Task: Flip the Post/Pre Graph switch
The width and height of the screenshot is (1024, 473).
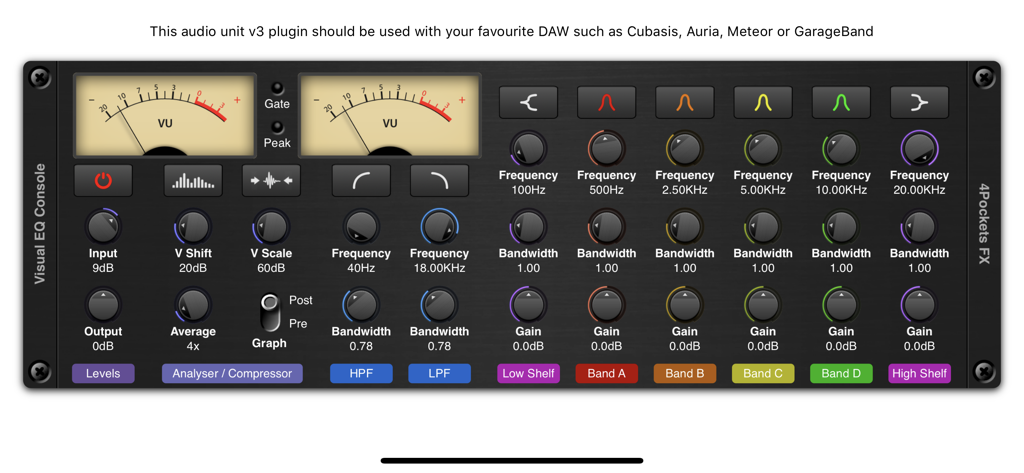Action: 269,311
